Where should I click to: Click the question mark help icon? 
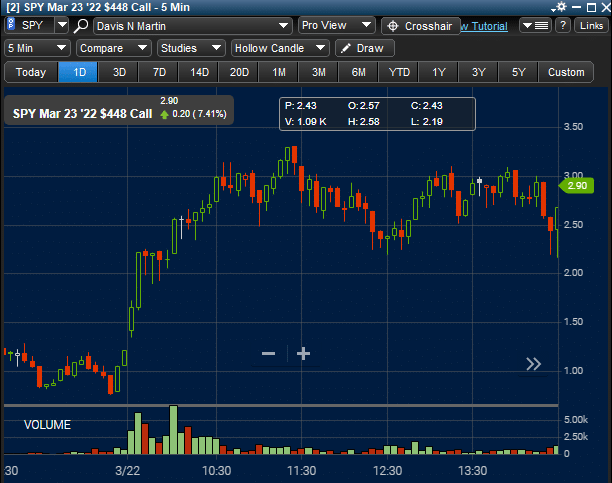coord(563,26)
